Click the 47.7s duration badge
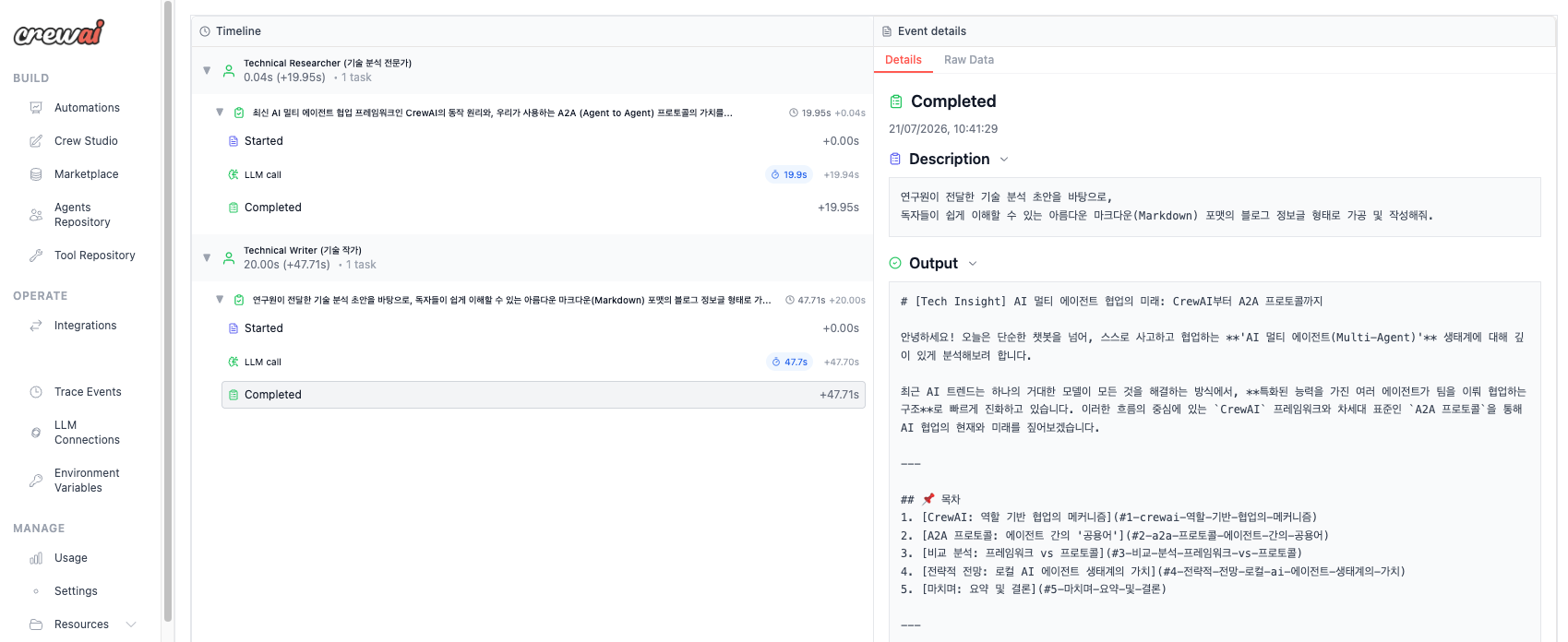Screen dimensions: 1568x642 [790, 362]
